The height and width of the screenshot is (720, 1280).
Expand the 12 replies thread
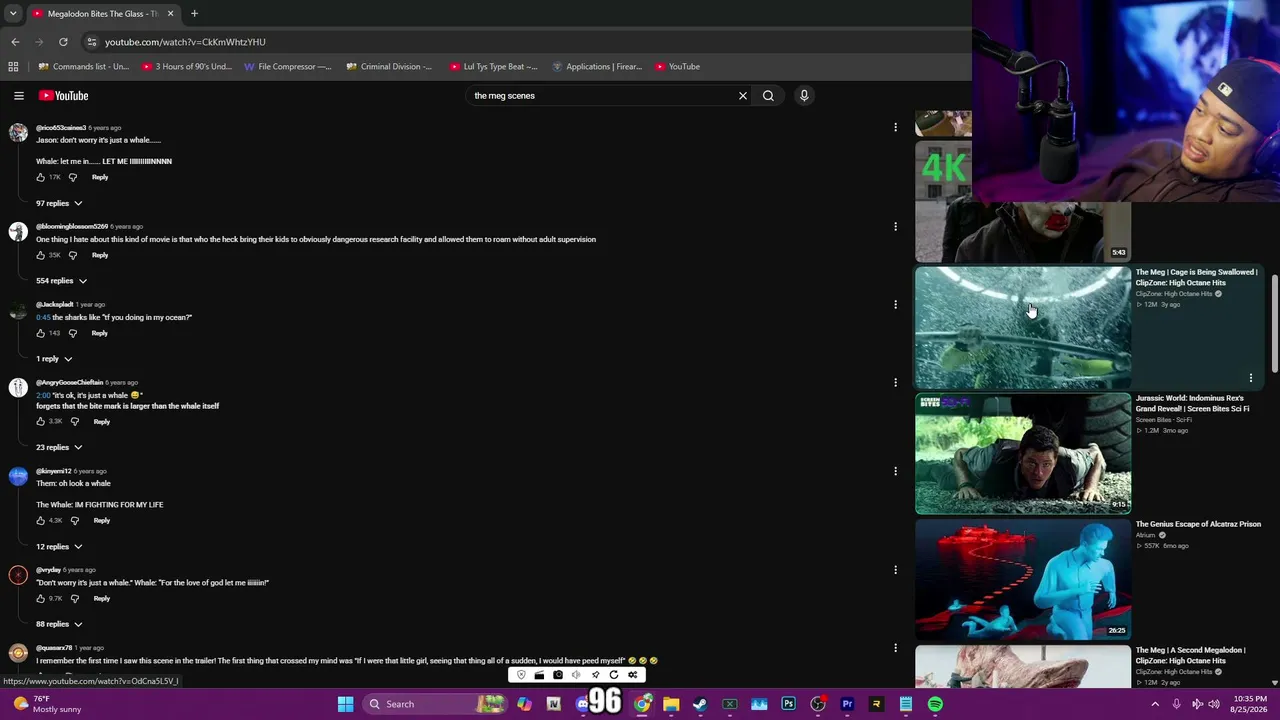[x=59, y=547]
